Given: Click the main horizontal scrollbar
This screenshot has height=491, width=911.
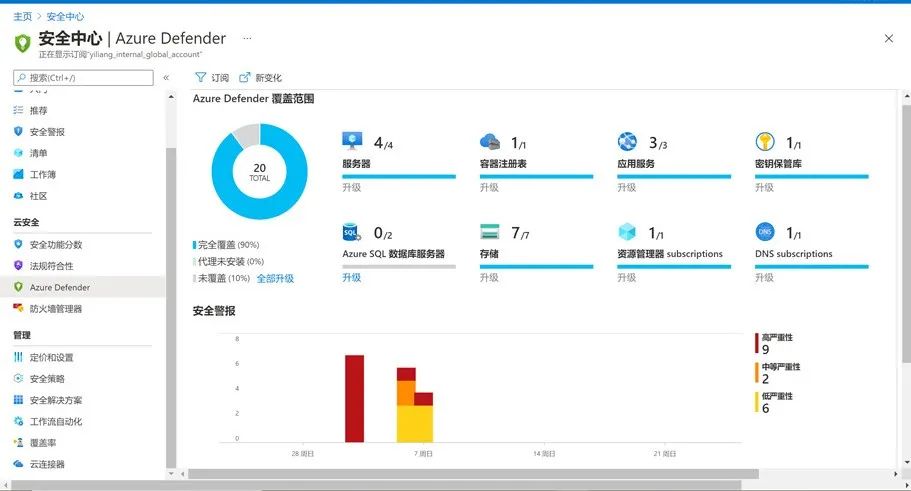Looking at the screenshot, I should point(473,474).
